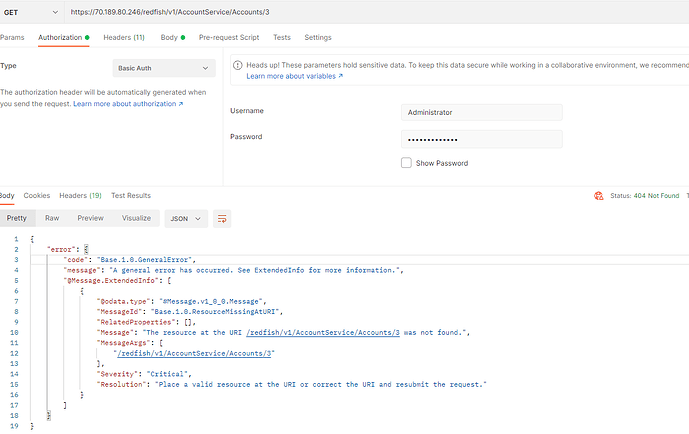689x434 pixels.
Task: Open the GET method dropdown
Action: coord(30,11)
